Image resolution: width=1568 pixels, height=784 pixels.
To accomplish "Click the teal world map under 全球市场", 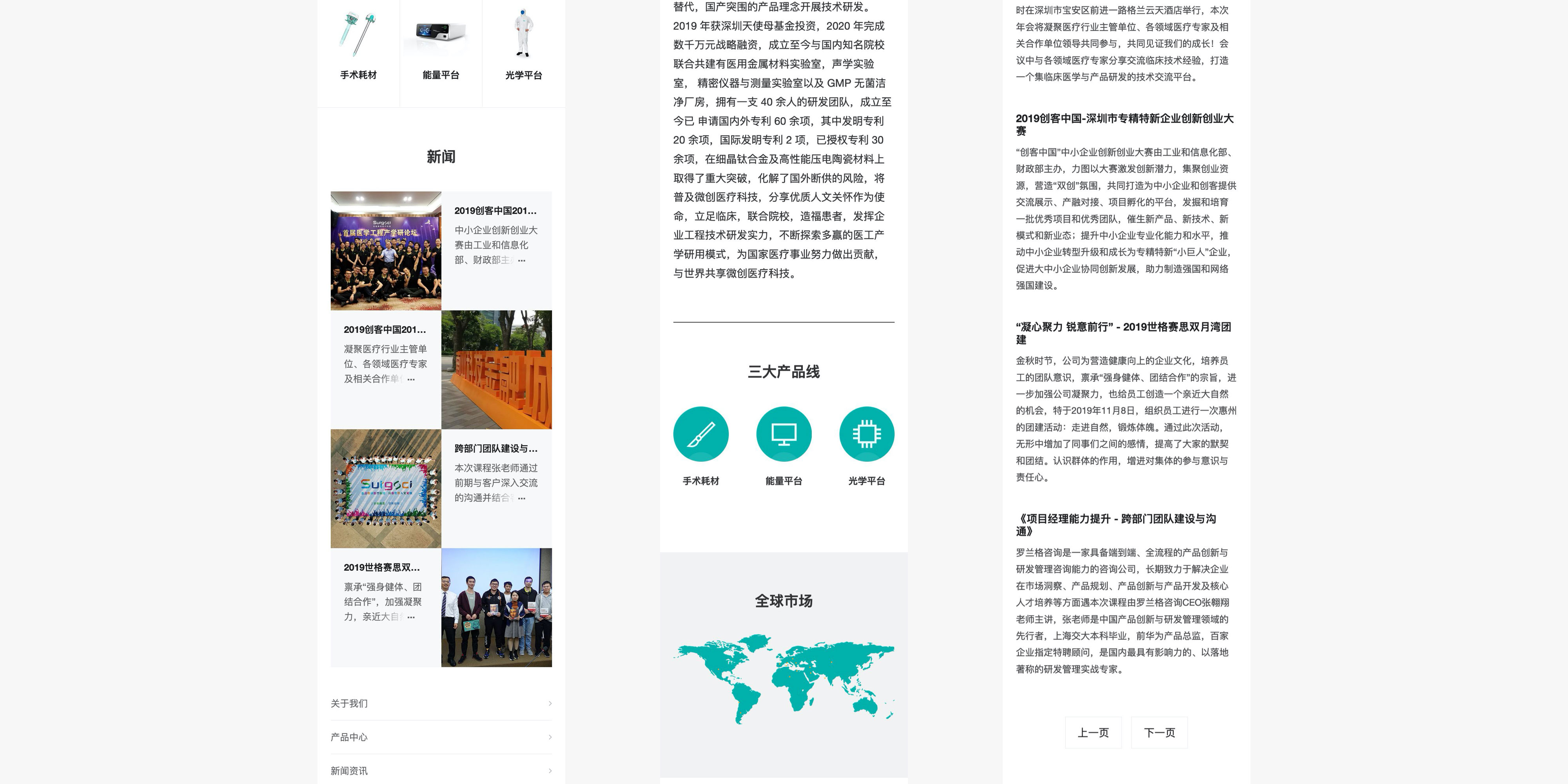I will [783, 679].
